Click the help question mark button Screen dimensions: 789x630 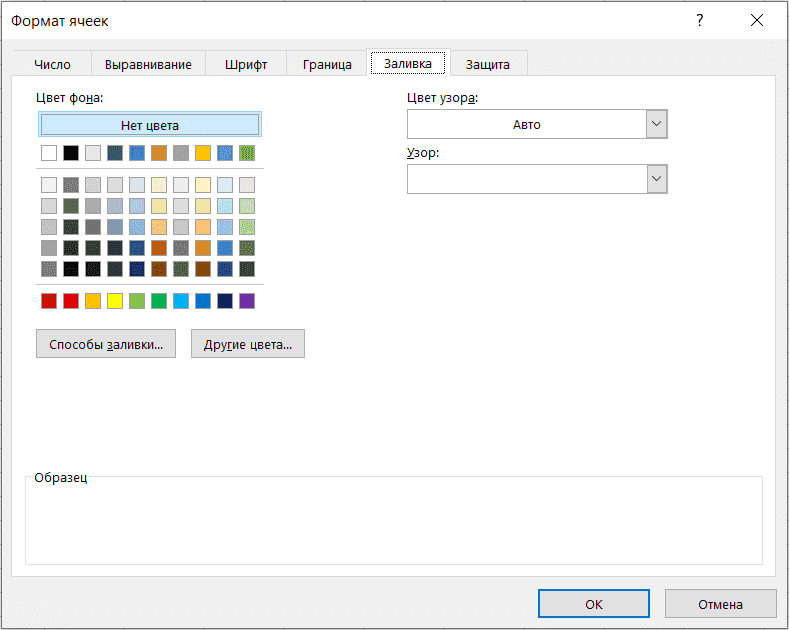point(699,20)
